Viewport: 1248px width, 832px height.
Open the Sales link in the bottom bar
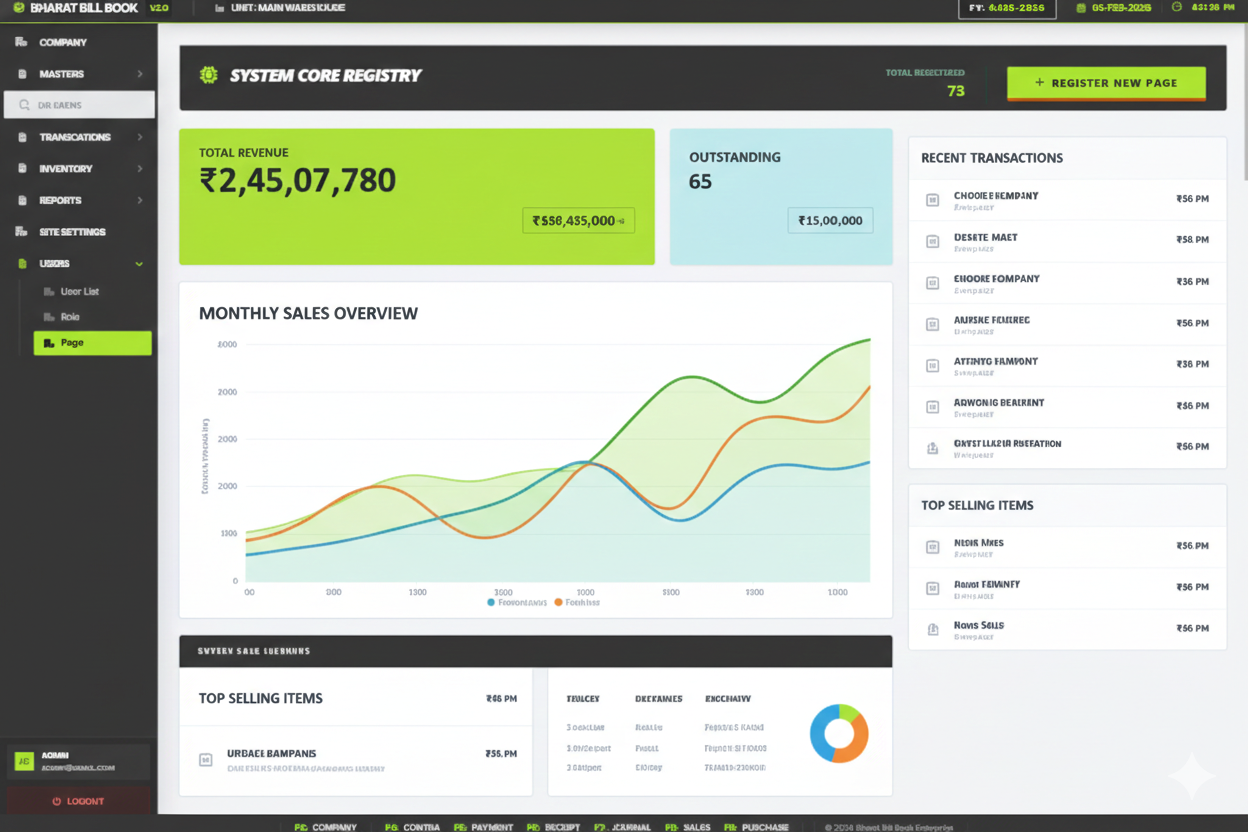[688, 827]
